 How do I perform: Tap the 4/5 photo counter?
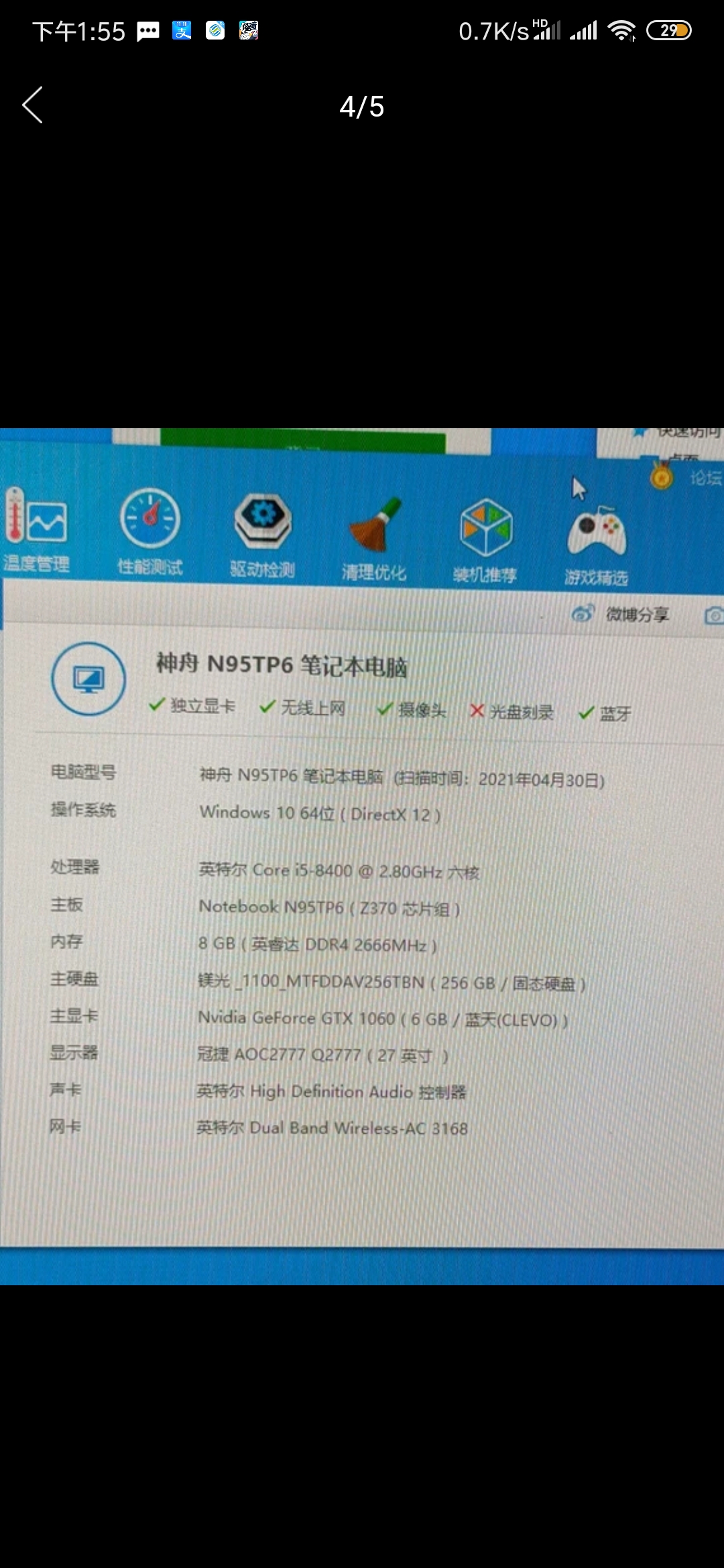coord(362,107)
